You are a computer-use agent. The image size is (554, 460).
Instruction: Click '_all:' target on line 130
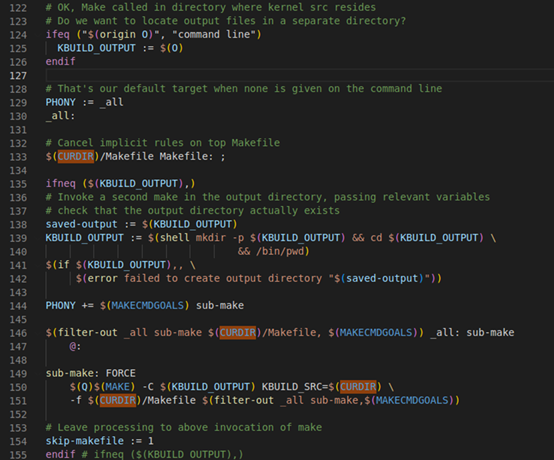tap(60, 116)
